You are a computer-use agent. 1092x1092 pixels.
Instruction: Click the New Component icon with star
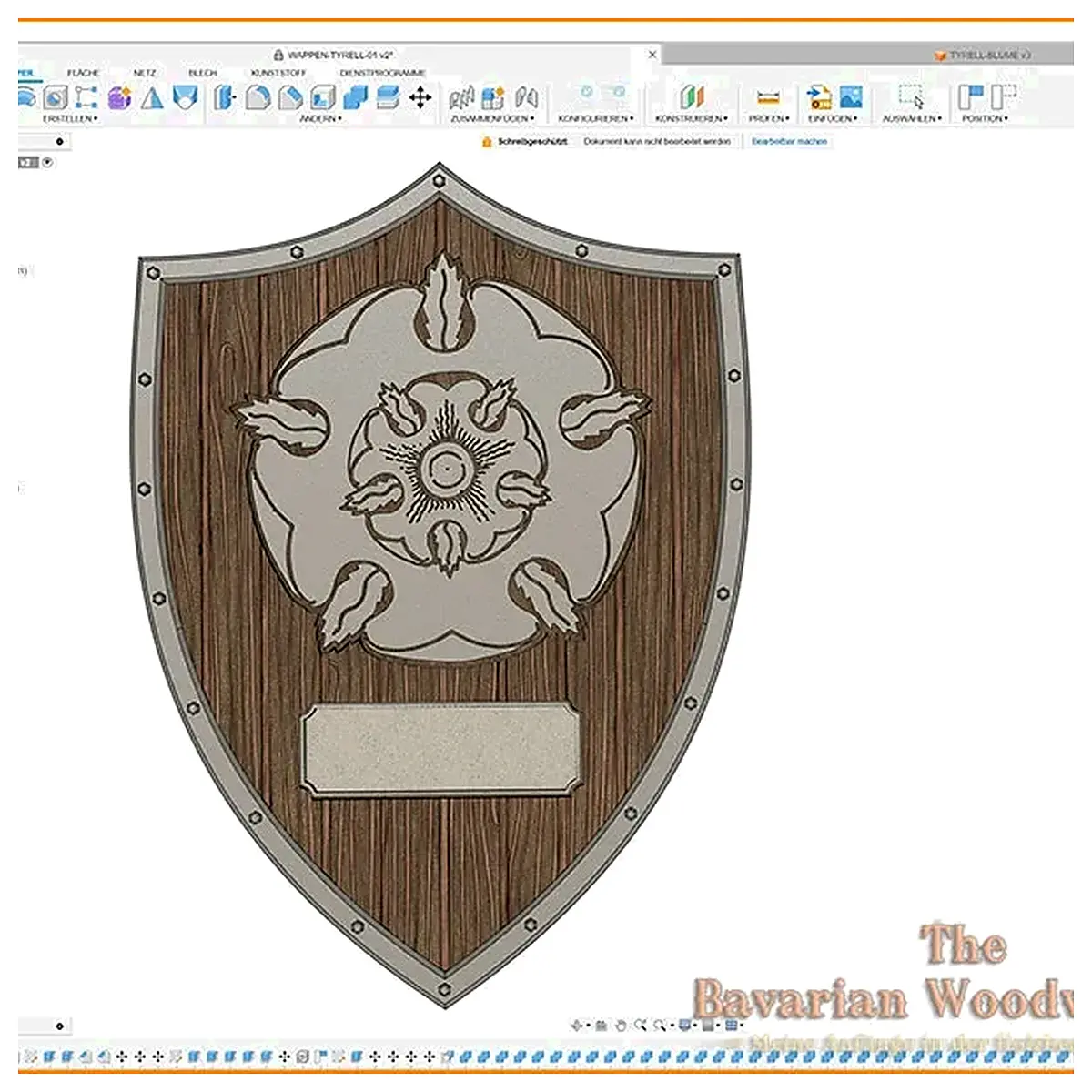tap(493, 97)
